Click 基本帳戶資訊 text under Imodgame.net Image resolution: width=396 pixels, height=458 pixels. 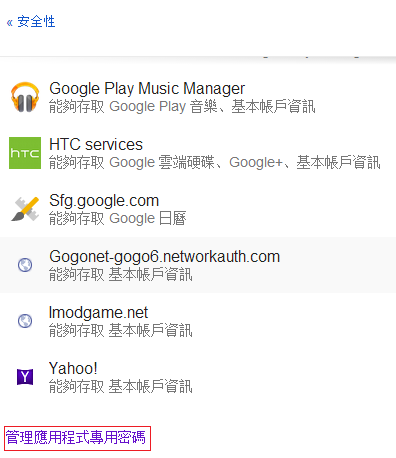pos(151,331)
